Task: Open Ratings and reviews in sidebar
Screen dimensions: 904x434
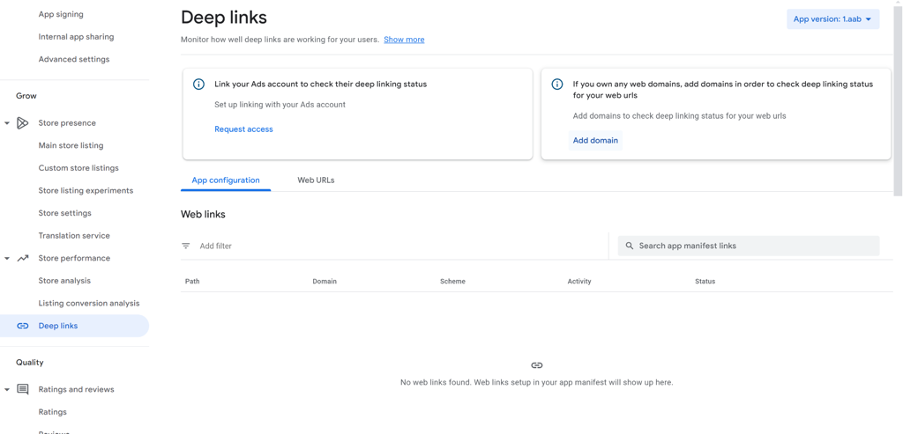Action: tap(76, 390)
